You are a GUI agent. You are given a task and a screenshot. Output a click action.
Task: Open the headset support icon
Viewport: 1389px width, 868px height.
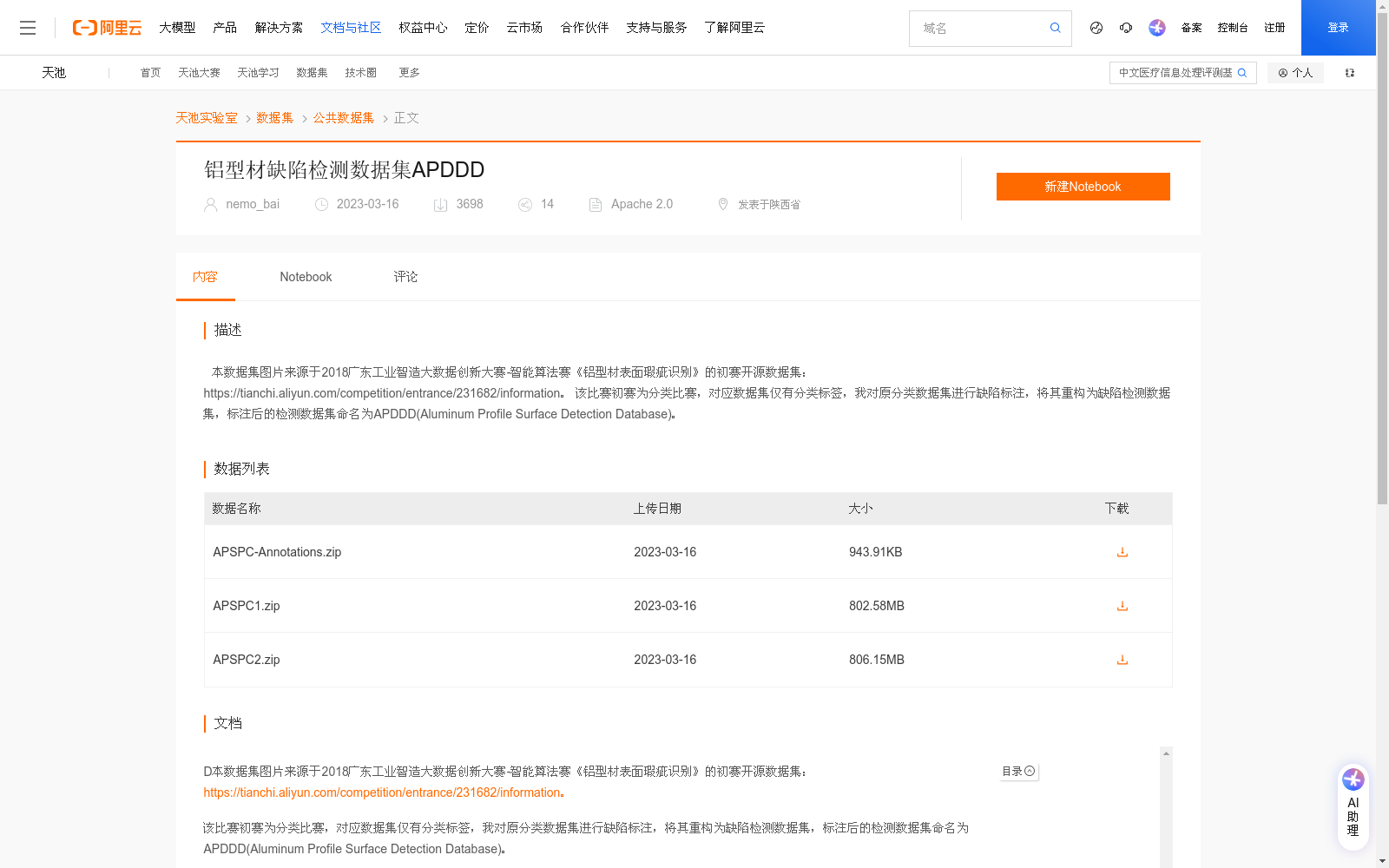1126,28
